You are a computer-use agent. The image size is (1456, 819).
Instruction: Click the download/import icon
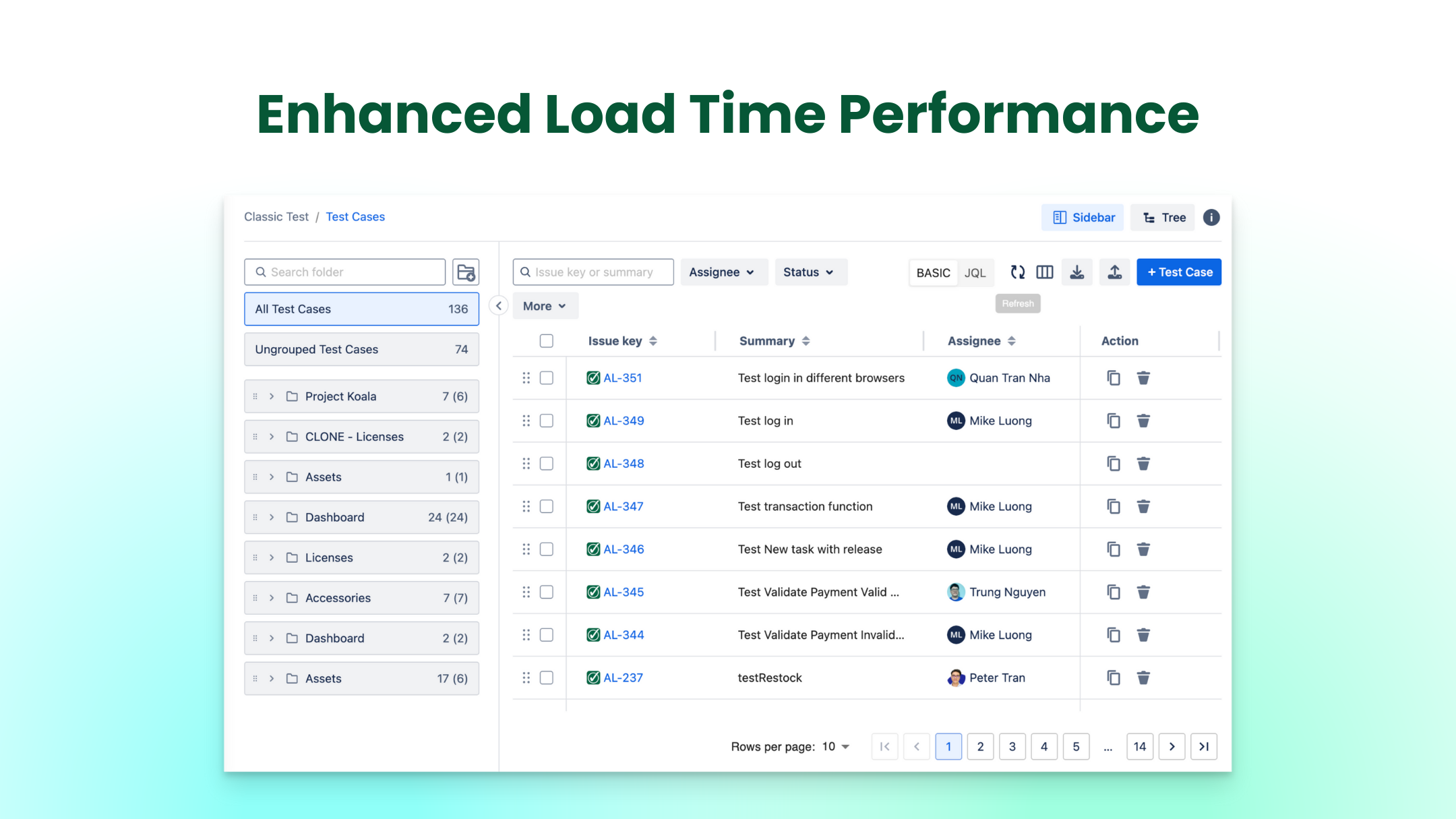point(1077,272)
